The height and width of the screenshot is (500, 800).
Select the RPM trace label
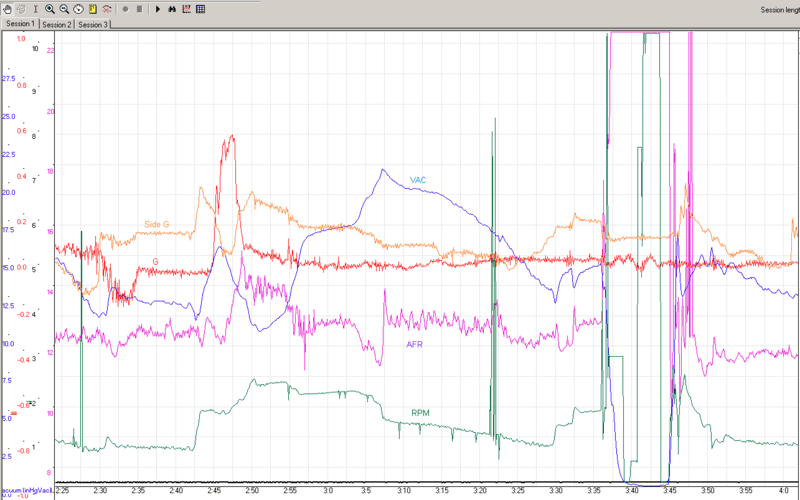click(x=422, y=412)
